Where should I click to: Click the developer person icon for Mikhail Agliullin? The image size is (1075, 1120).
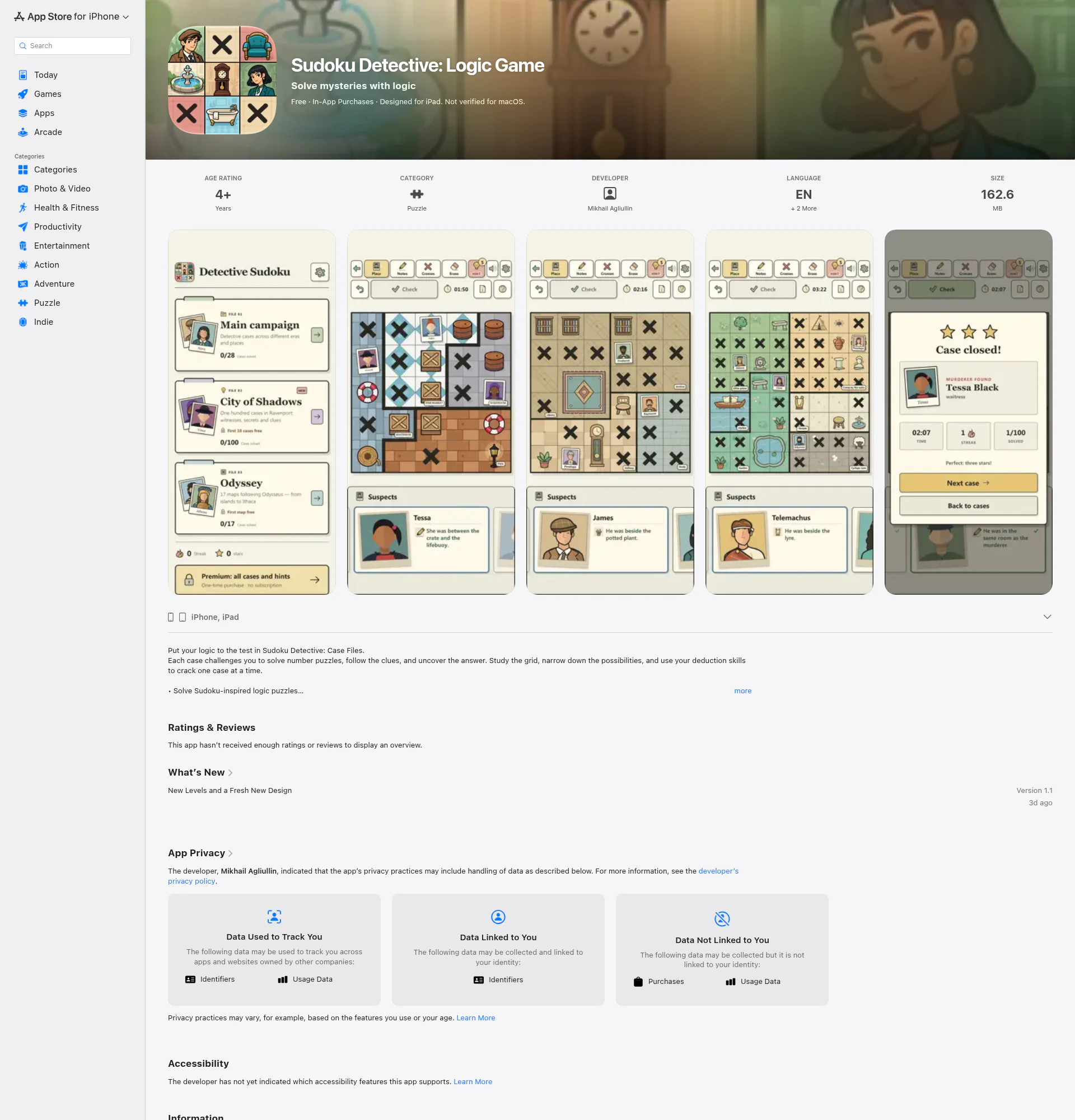(x=610, y=194)
